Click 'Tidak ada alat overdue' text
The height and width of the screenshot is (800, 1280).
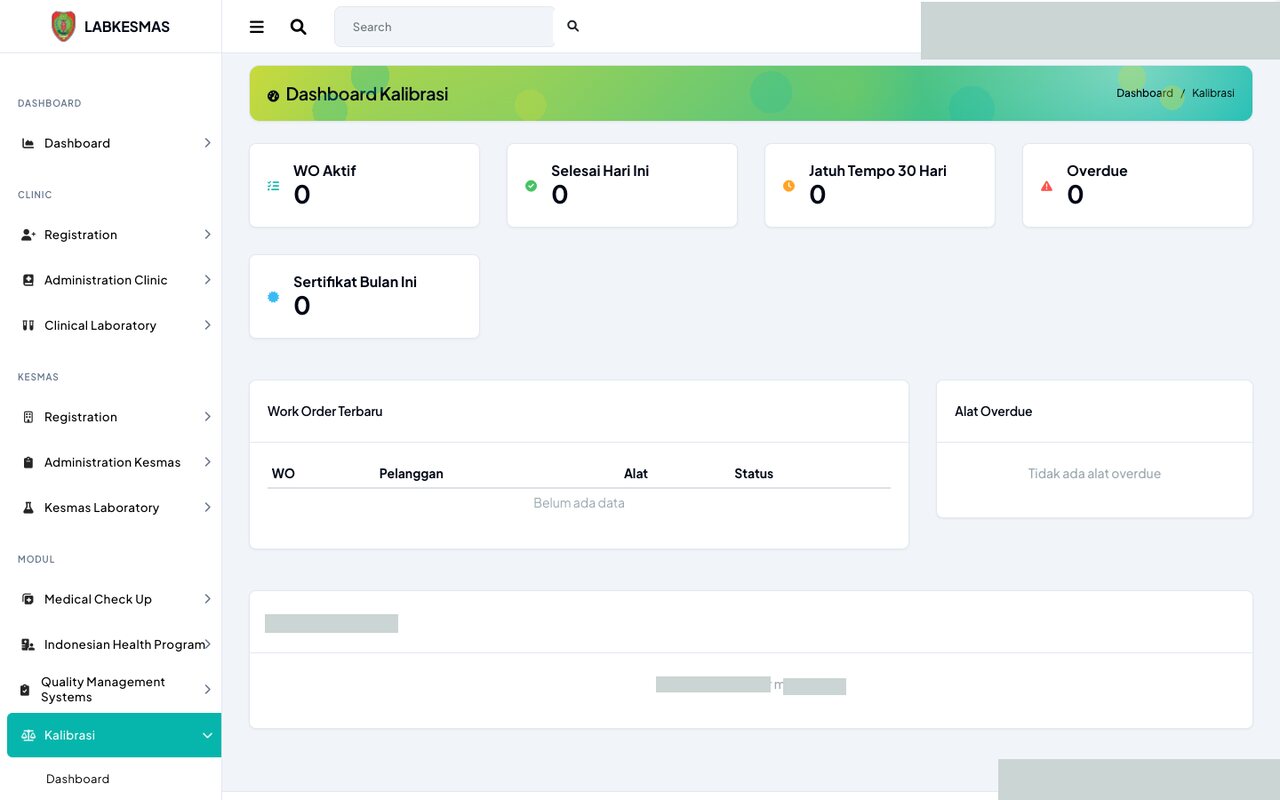tap(1094, 474)
